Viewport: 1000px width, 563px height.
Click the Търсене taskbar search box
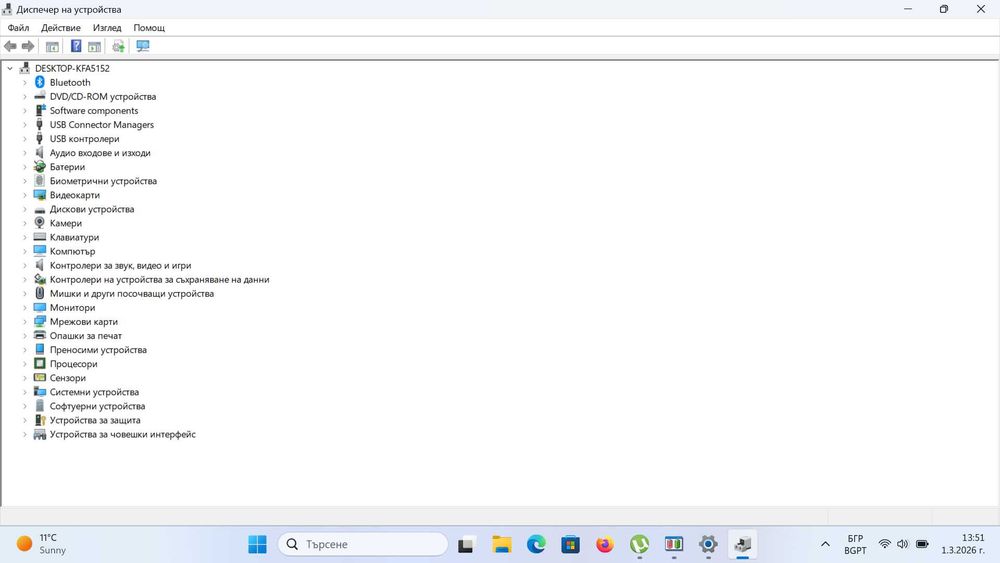(x=363, y=544)
